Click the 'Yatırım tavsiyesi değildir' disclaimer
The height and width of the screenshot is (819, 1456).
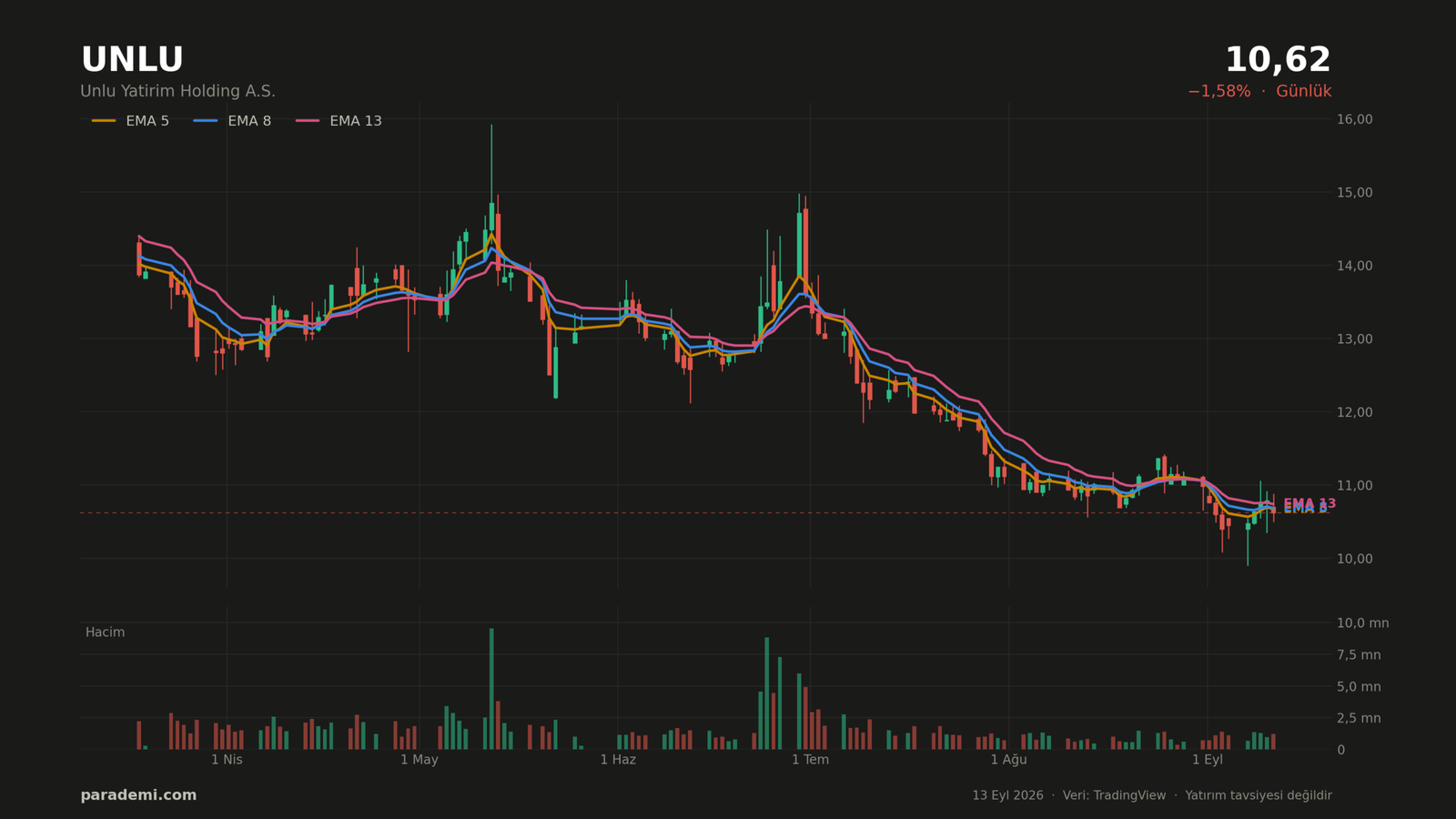1259,795
